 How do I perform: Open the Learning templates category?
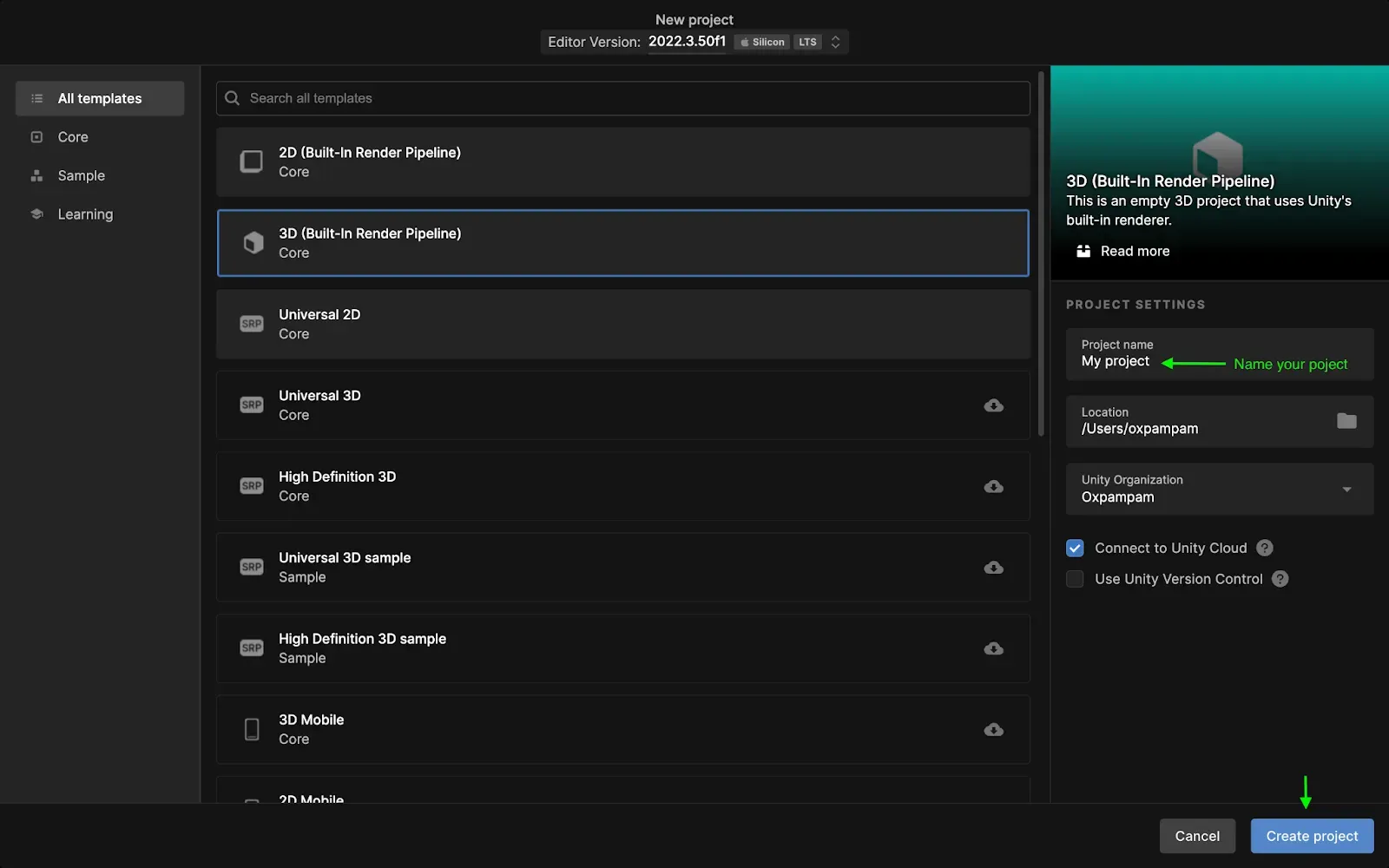coord(85,214)
